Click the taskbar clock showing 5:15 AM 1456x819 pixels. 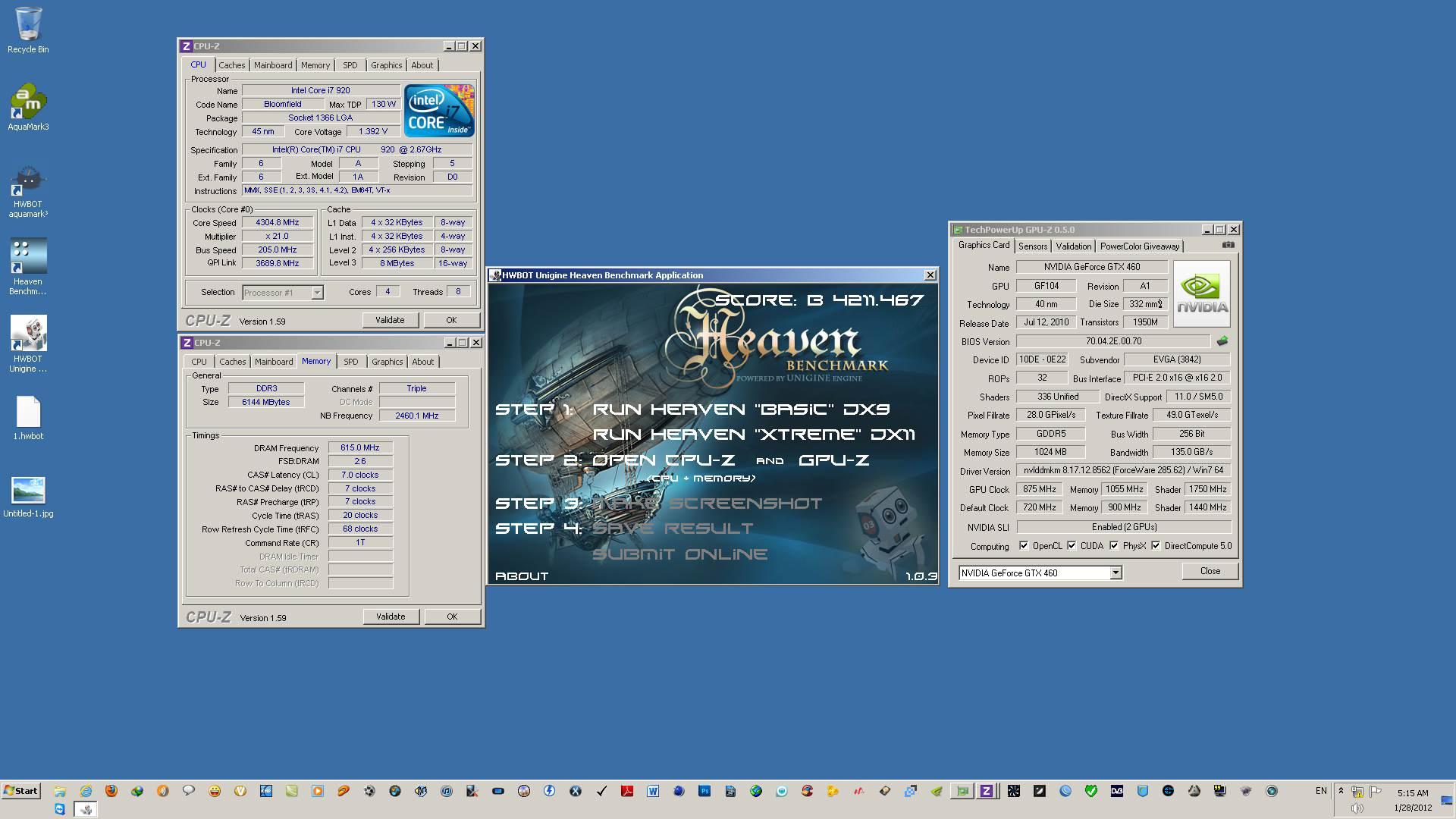click(1413, 793)
